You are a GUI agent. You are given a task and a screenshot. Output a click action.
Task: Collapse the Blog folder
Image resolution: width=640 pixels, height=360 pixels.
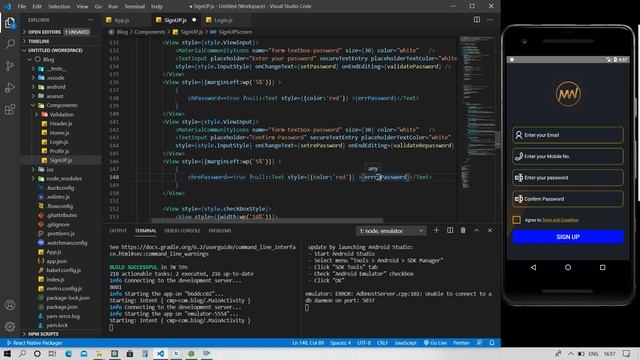[x=60, y=59]
